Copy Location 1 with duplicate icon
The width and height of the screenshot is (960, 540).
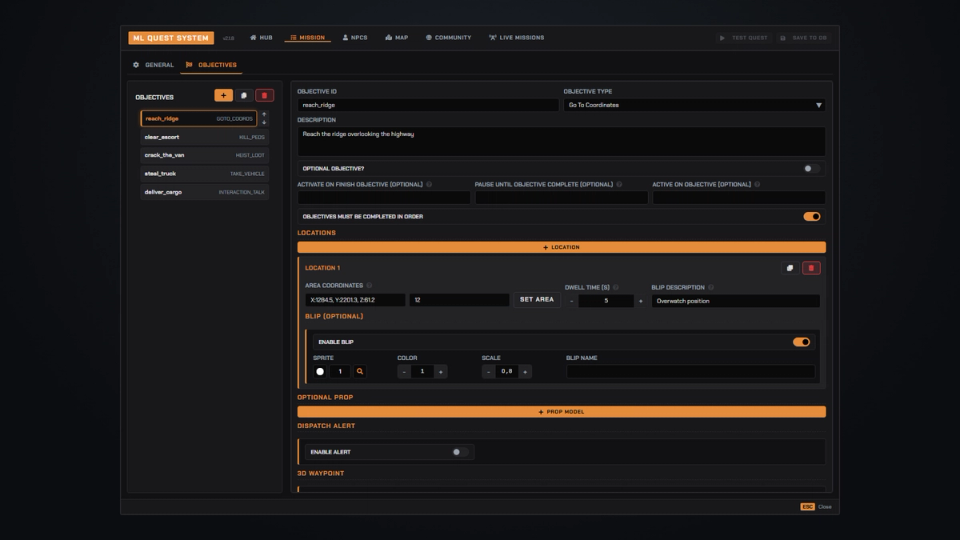[x=790, y=268]
